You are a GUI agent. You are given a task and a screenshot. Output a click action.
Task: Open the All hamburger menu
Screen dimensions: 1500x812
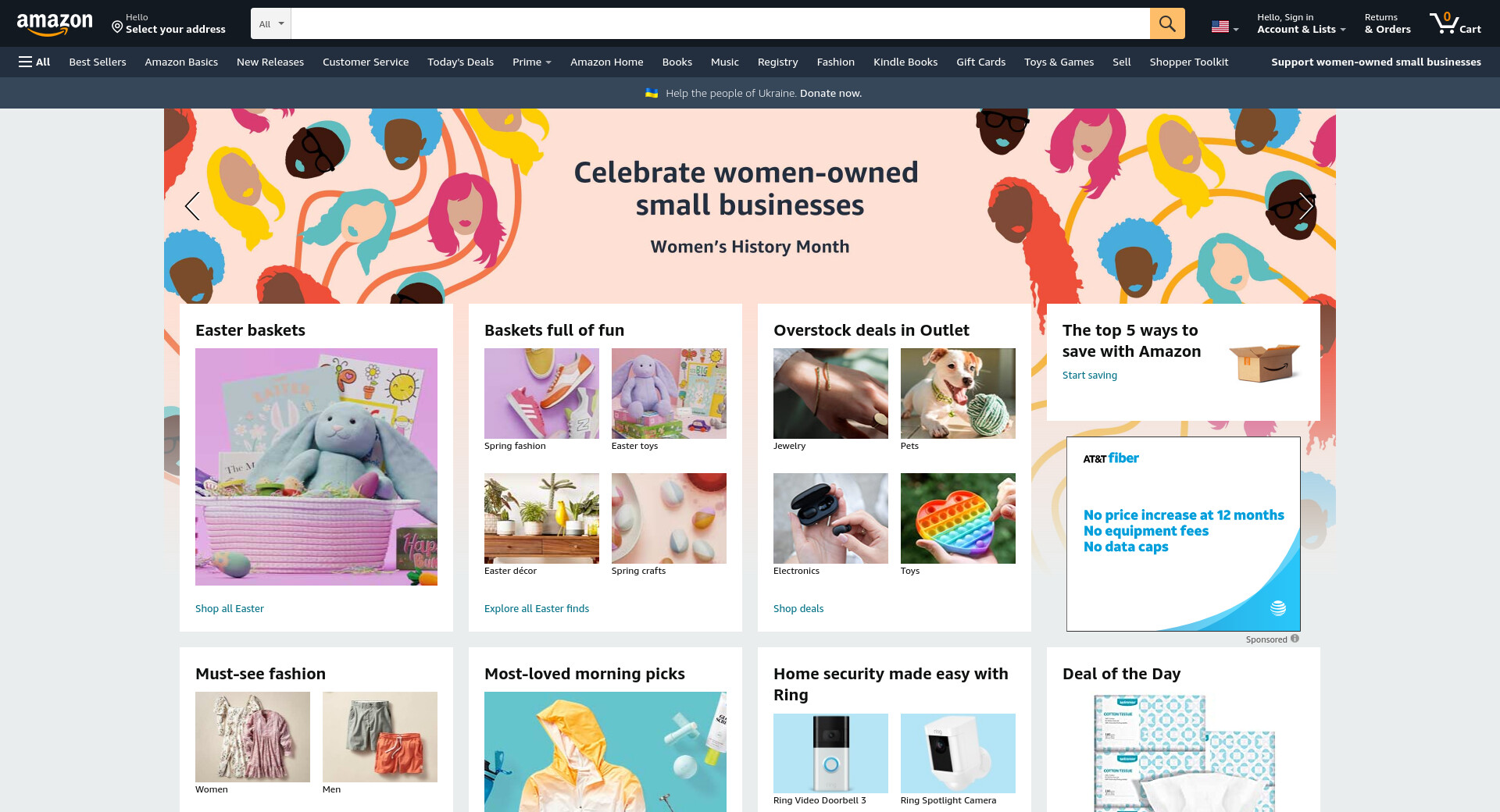click(x=34, y=62)
